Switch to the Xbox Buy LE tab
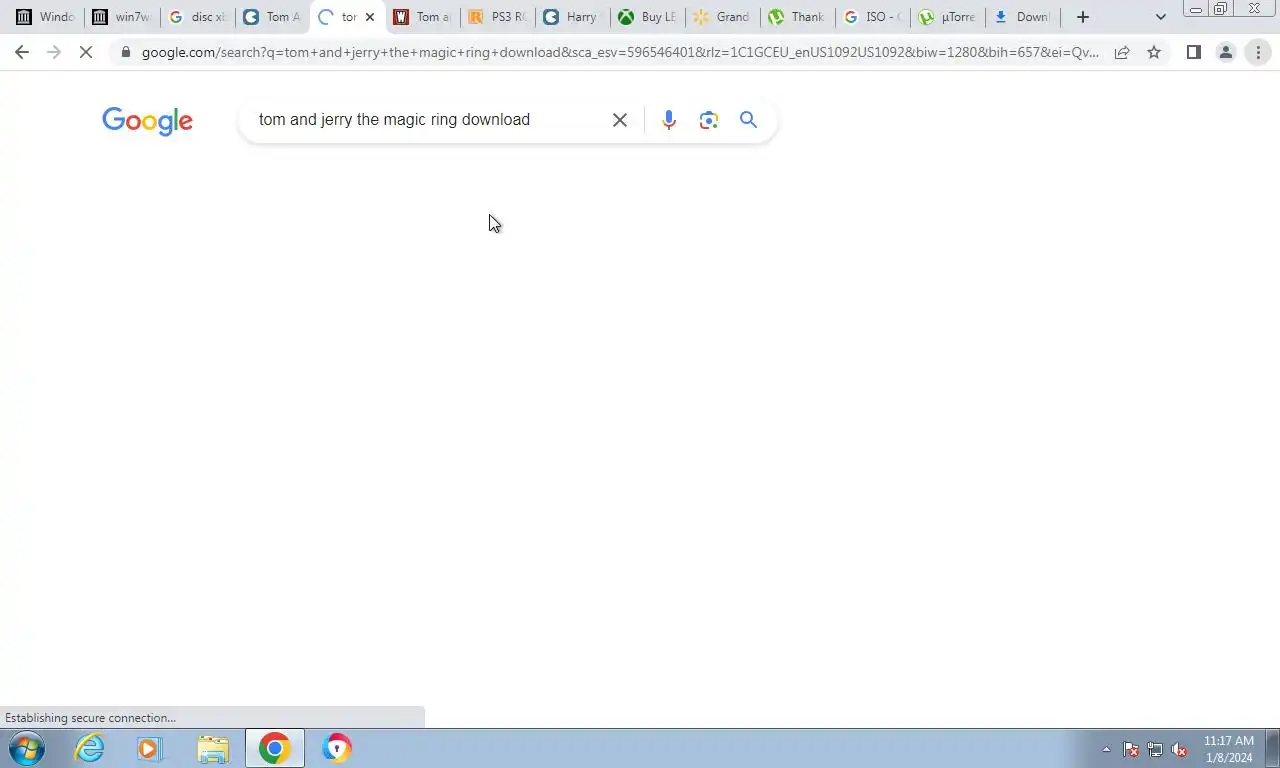This screenshot has height=768, width=1280. click(x=647, y=17)
